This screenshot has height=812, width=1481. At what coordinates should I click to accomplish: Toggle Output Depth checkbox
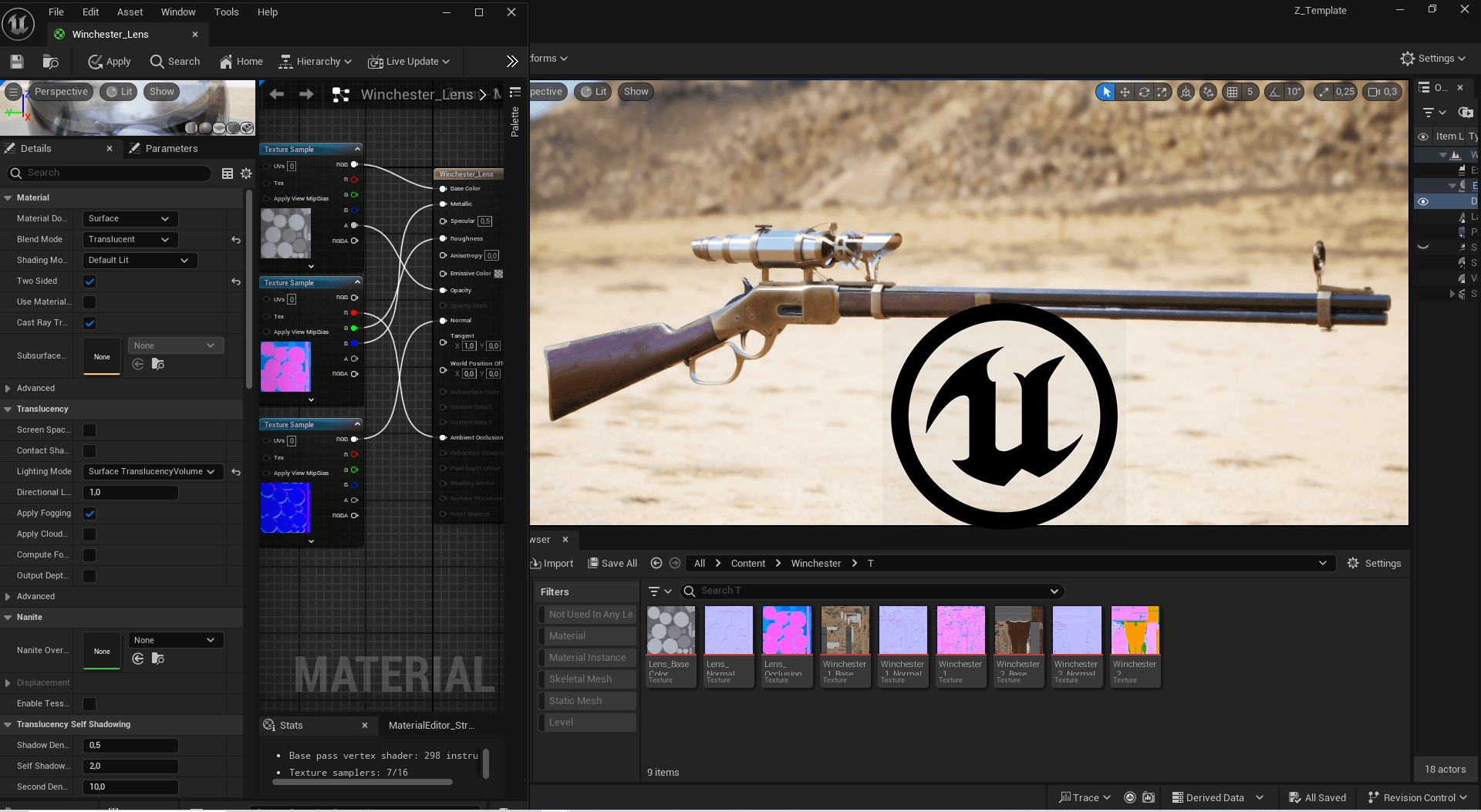coord(89,576)
